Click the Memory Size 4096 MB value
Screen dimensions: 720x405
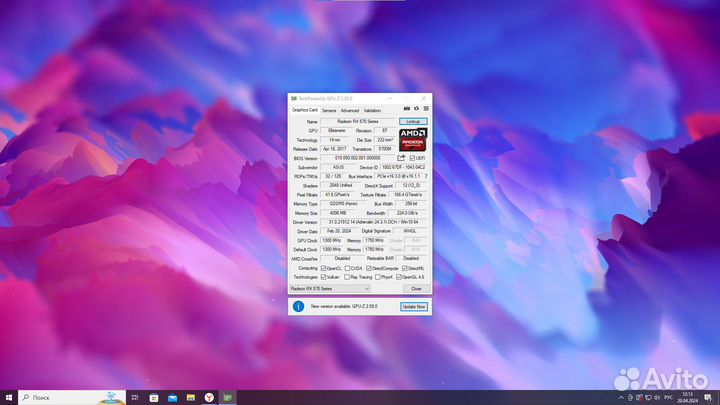click(338, 213)
